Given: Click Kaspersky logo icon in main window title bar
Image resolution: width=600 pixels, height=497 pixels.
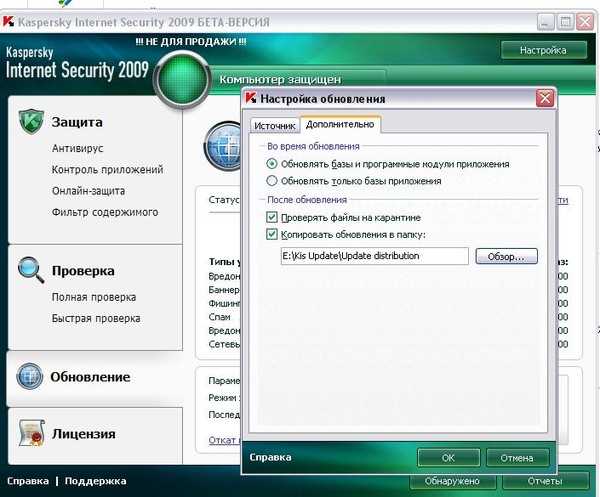Looking at the screenshot, I should (x=8, y=21).
